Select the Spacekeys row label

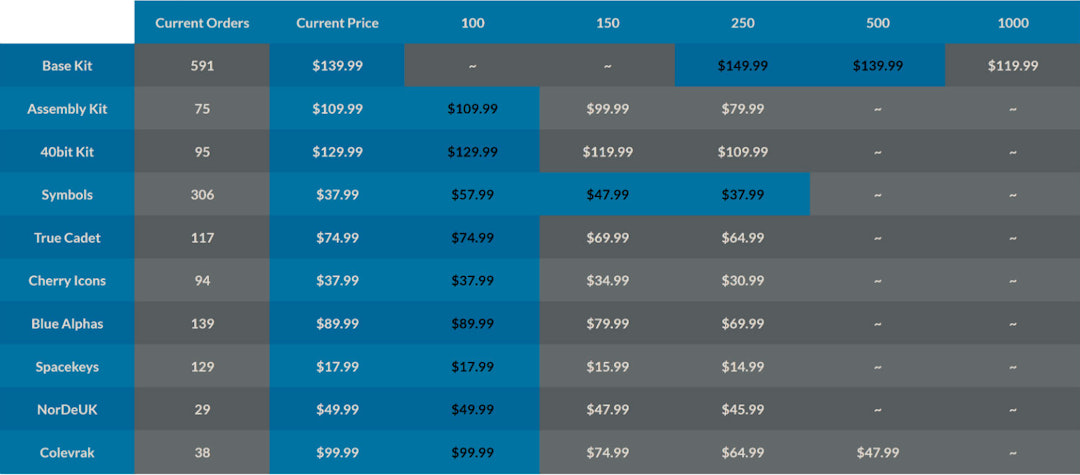point(67,367)
